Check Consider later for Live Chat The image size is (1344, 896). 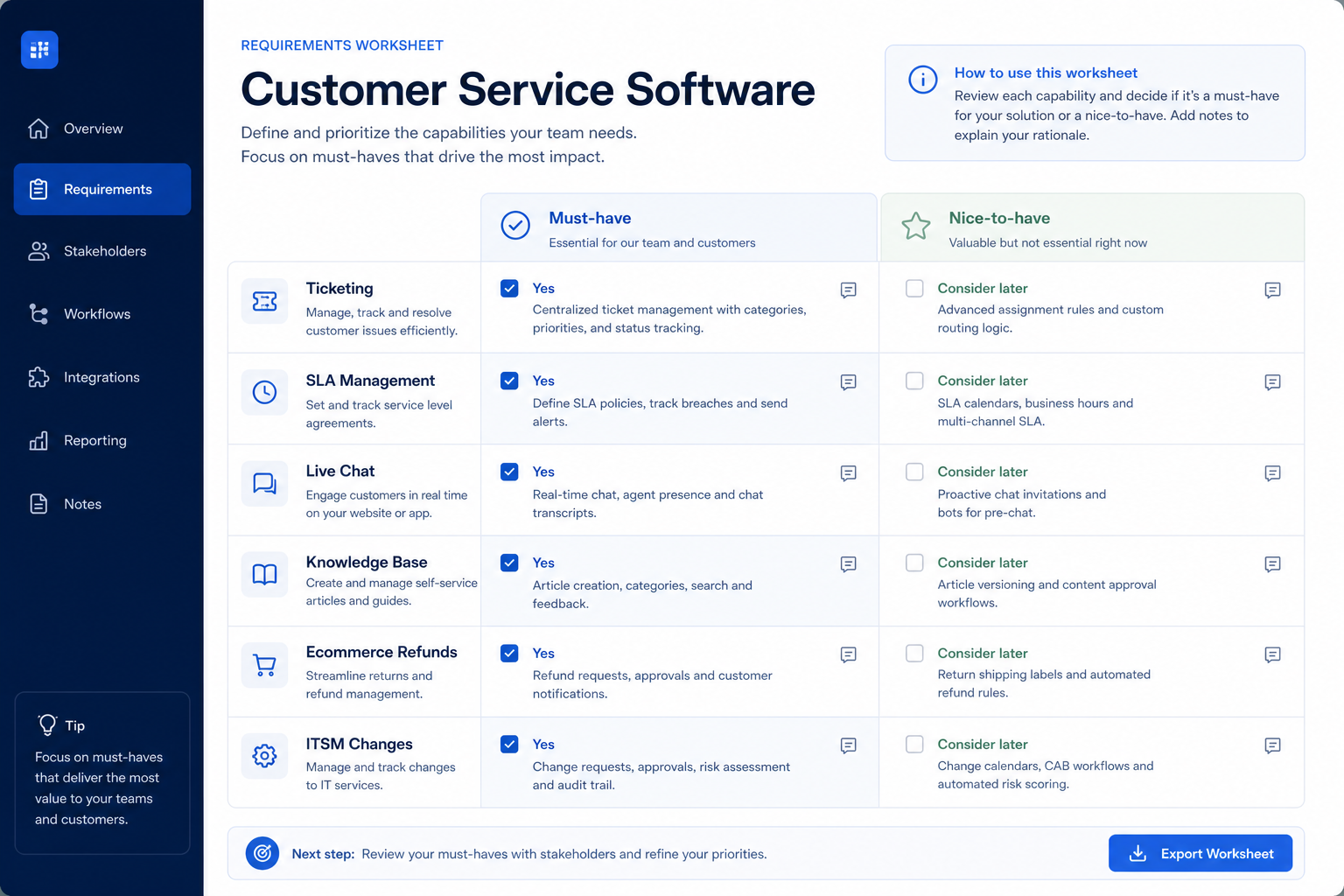tap(914, 472)
